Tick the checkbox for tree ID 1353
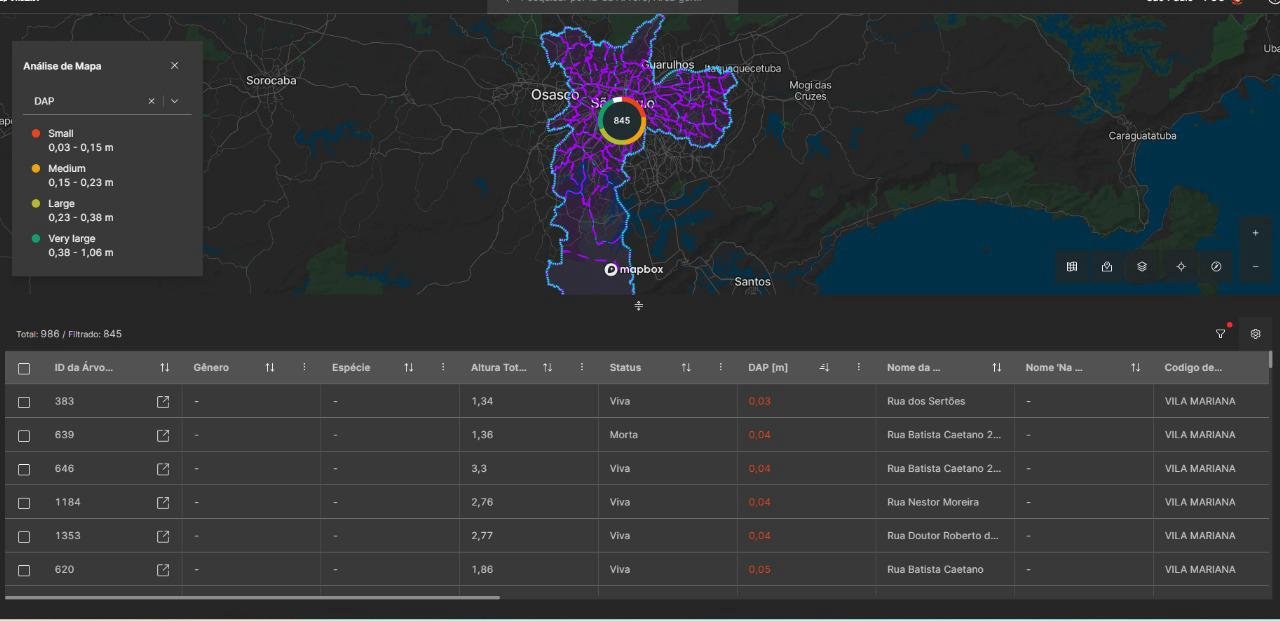The height and width of the screenshot is (621, 1280). click(x=24, y=536)
